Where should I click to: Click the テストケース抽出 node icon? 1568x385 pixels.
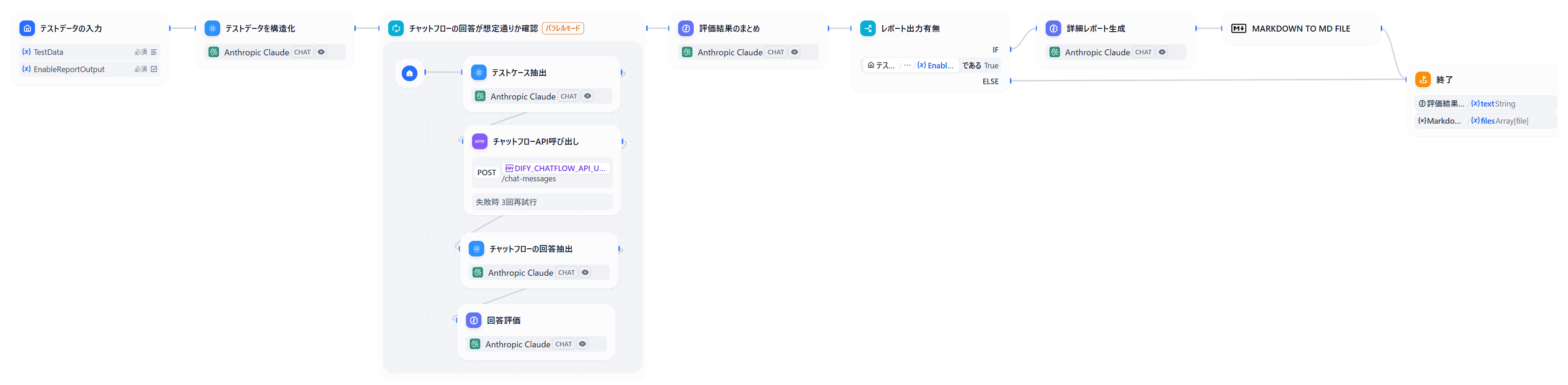click(x=479, y=73)
